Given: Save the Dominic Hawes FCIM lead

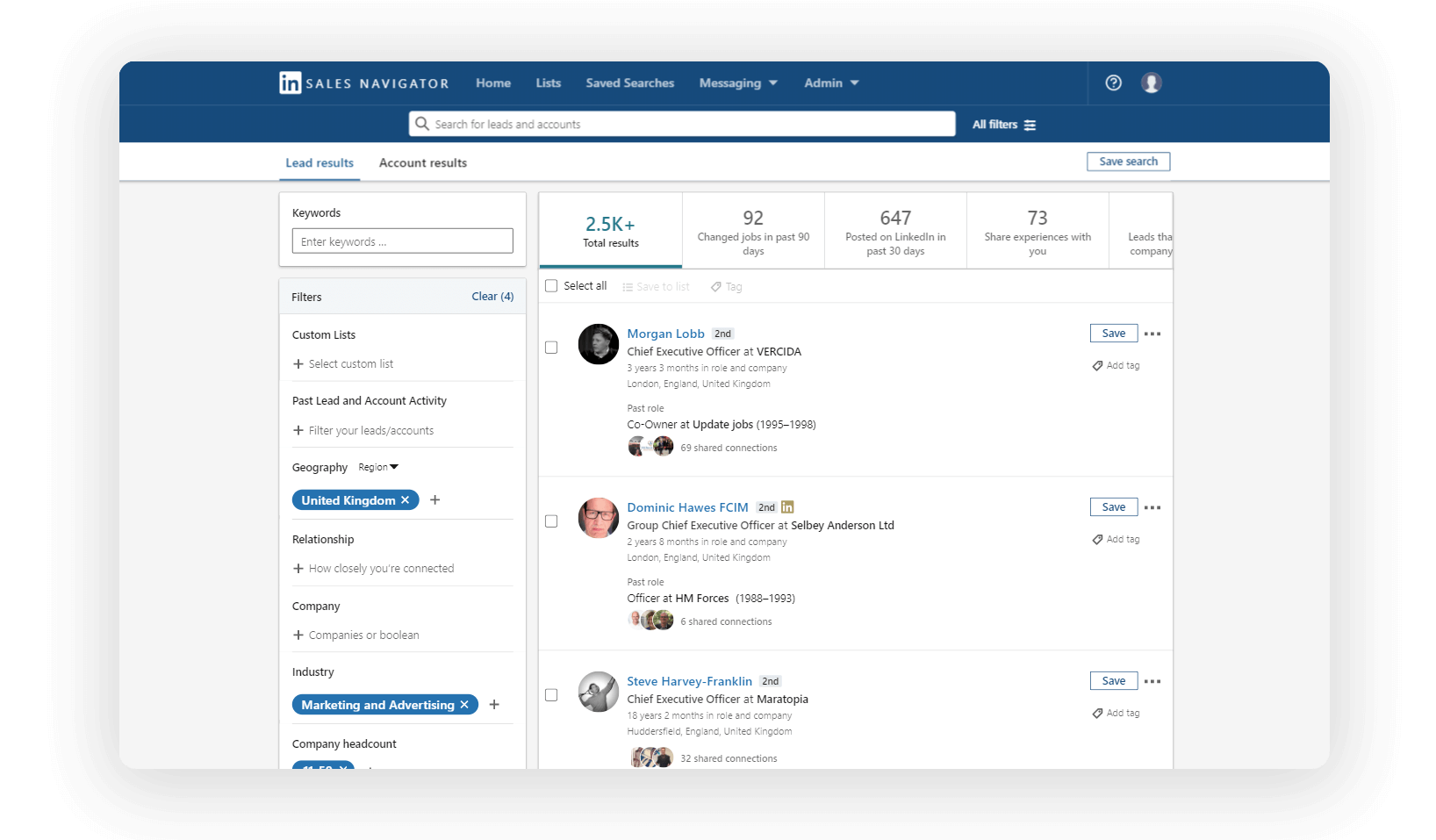Looking at the screenshot, I should 1114,507.
